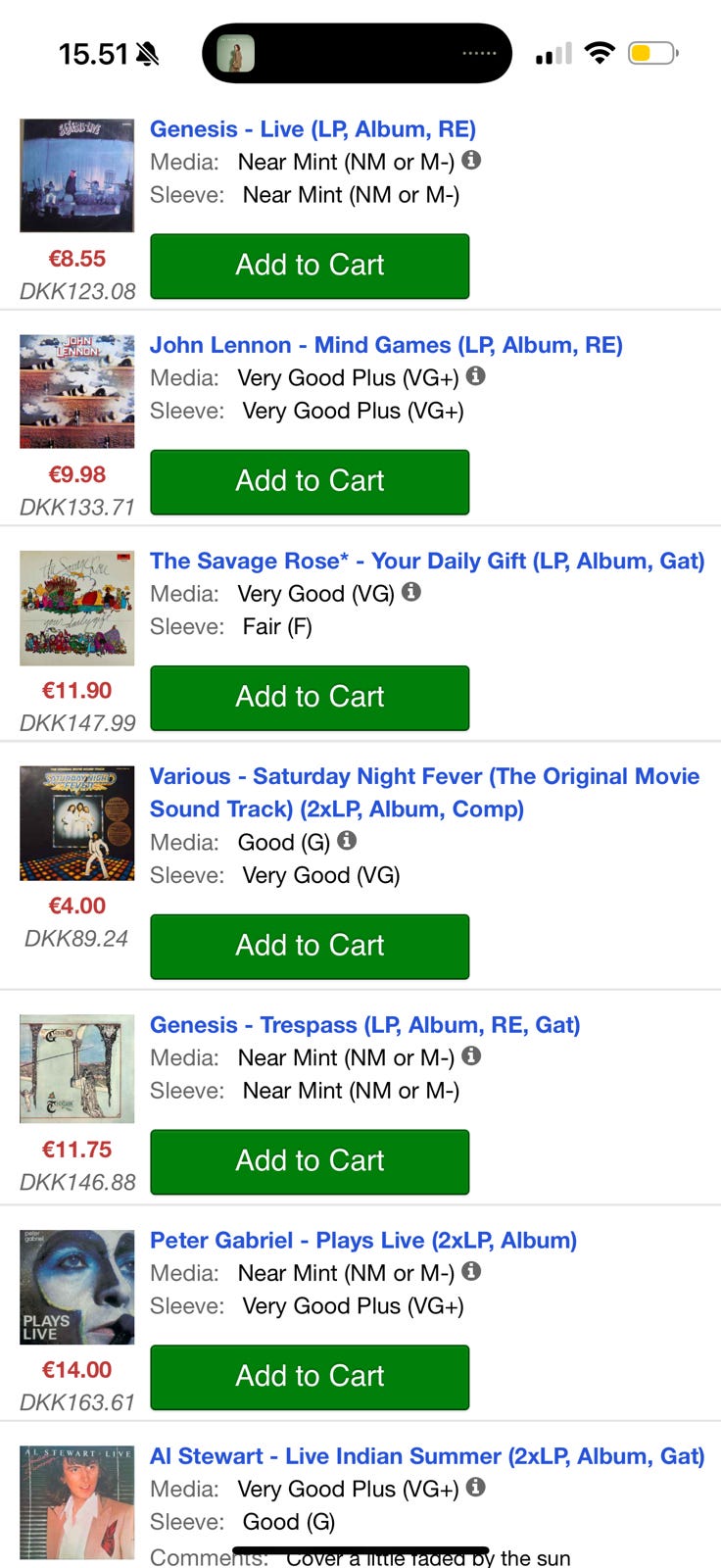Add Peter Gabriel Plays Live to cart
This screenshot has width=721, height=1568.
[x=310, y=1377]
